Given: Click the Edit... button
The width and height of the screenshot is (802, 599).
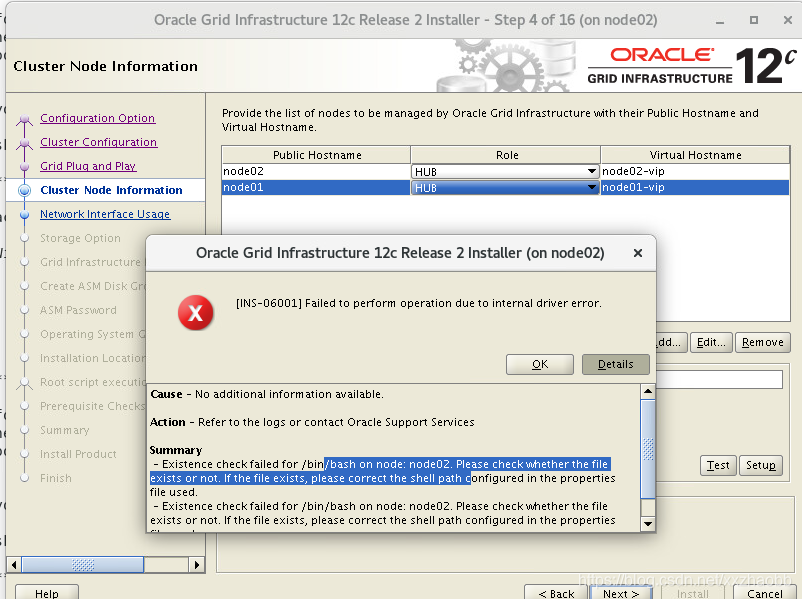Looking at the screenshot, I should pyautogui.click(x=711, y=342).
